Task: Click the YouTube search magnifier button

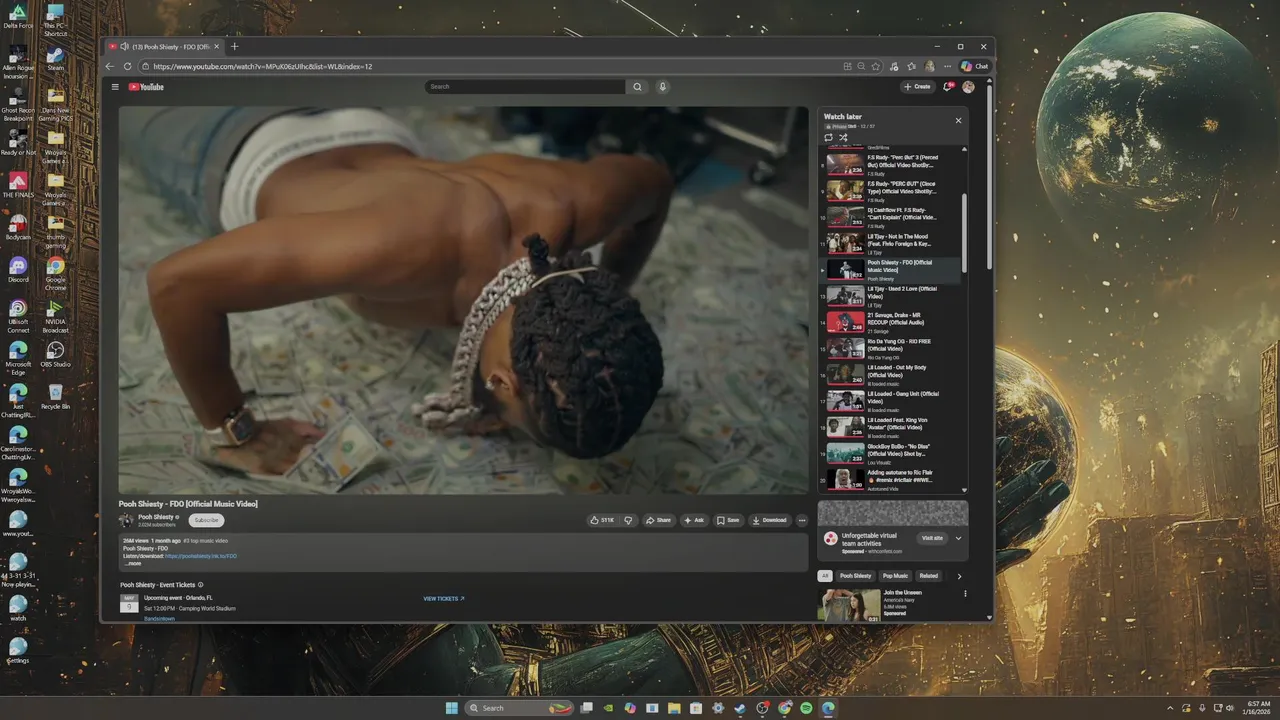Action: pyautogui.click(x=637, y=87)
